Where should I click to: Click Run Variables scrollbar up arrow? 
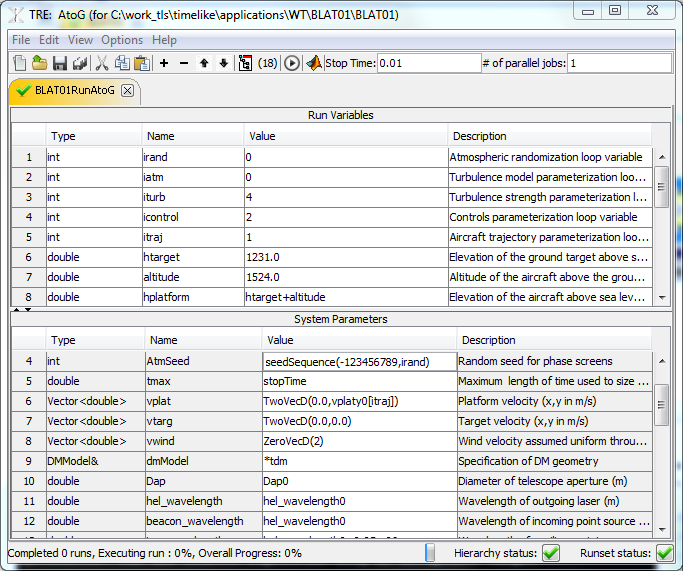click(662, 157)
